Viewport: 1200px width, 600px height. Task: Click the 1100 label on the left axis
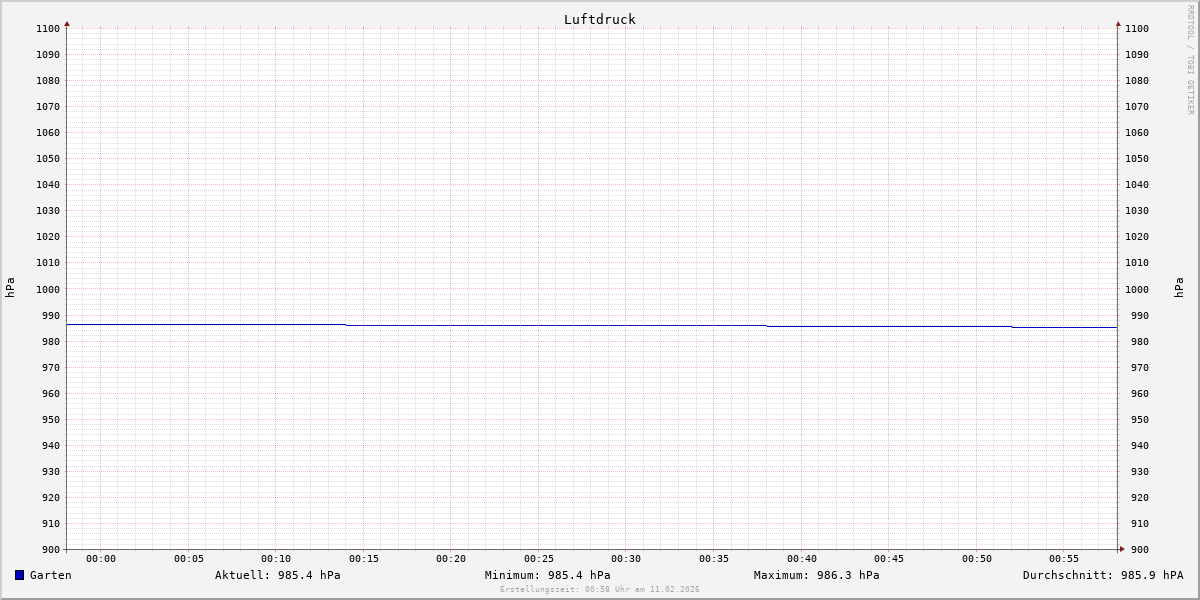point(48,29)
